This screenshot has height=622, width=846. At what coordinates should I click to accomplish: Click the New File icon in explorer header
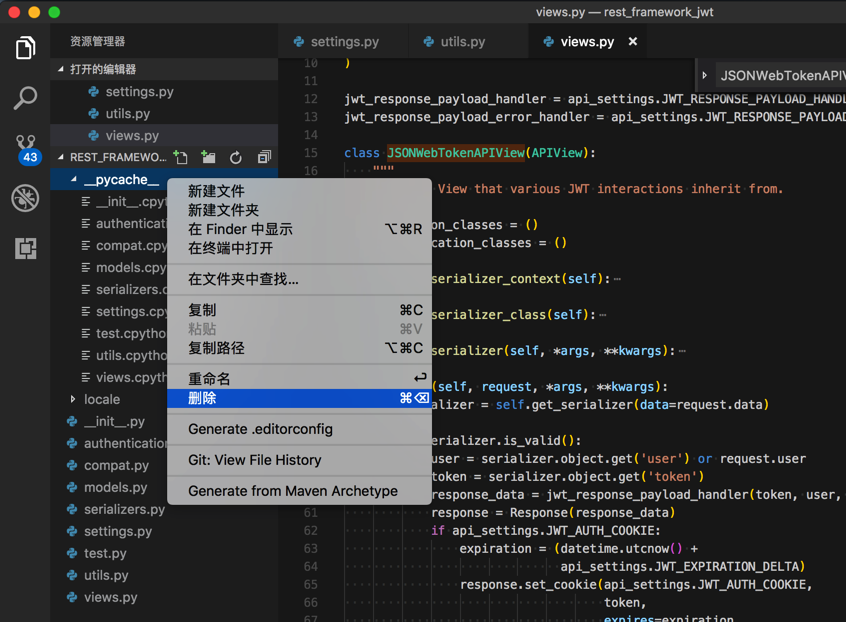pos(181,158)
